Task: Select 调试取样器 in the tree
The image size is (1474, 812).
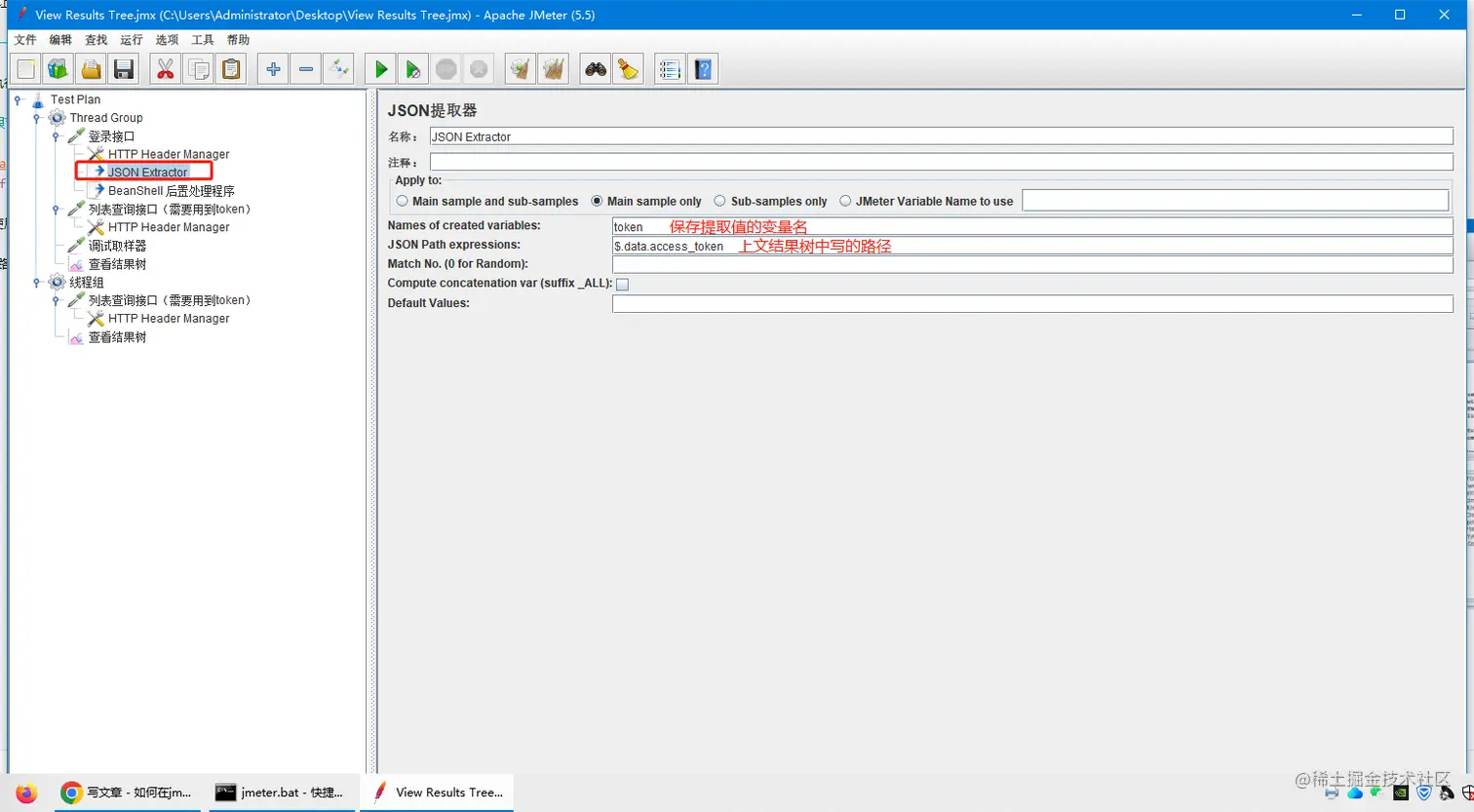Action: [x=117, y=246]
